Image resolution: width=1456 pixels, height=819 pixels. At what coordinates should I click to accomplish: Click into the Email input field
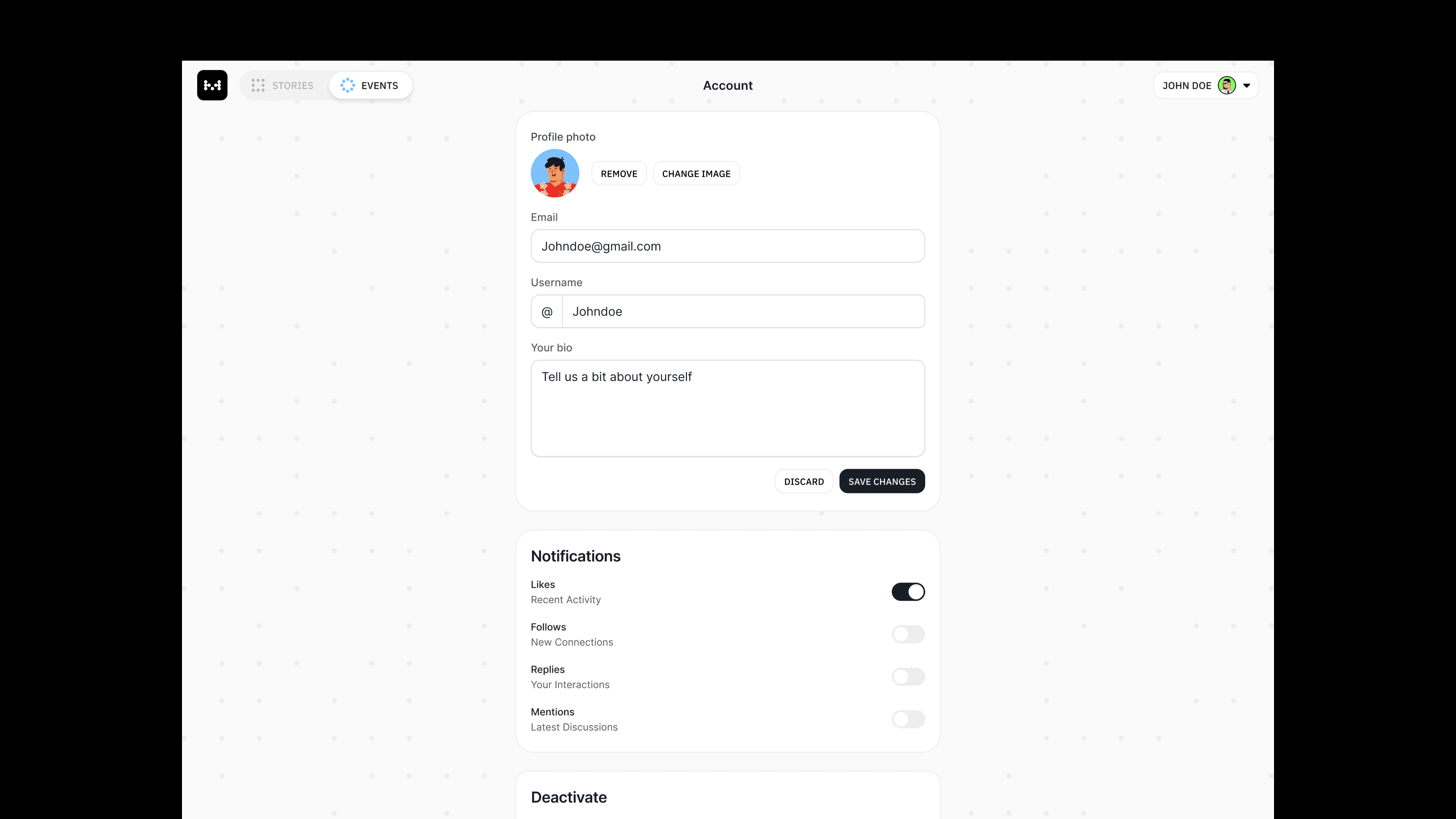click(x=728, y=246)
